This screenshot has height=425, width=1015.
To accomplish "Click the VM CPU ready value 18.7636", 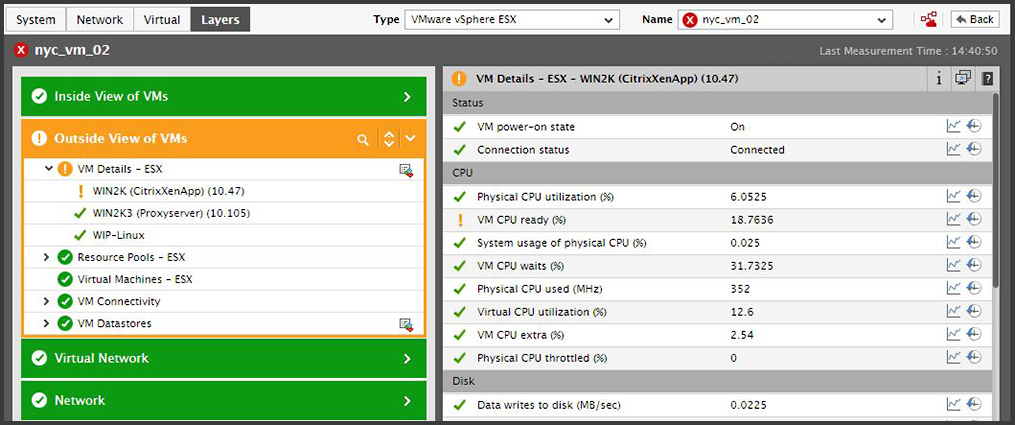I will coord(752,220).
